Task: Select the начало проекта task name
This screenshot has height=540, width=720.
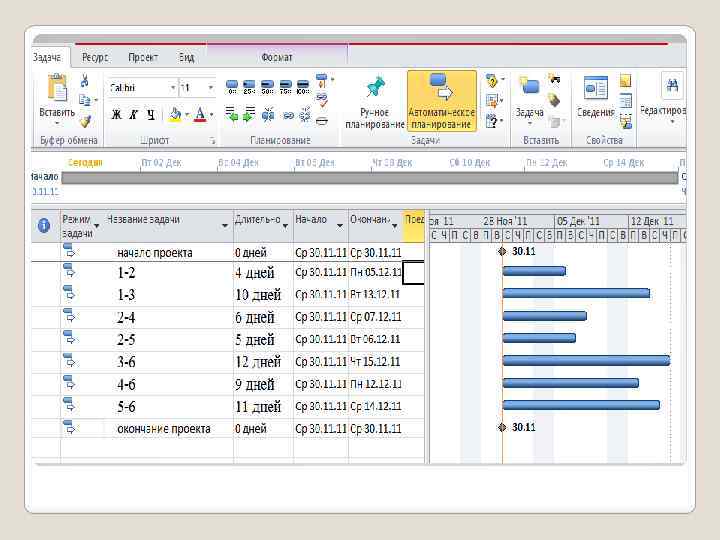Action: click(x=155, y=253)
